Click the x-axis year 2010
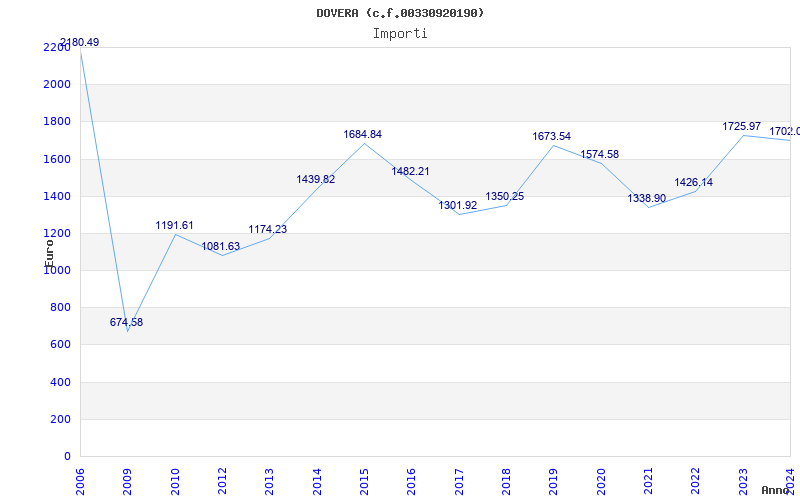This screenshot has width=800, height=500. [x=175, y=482]
